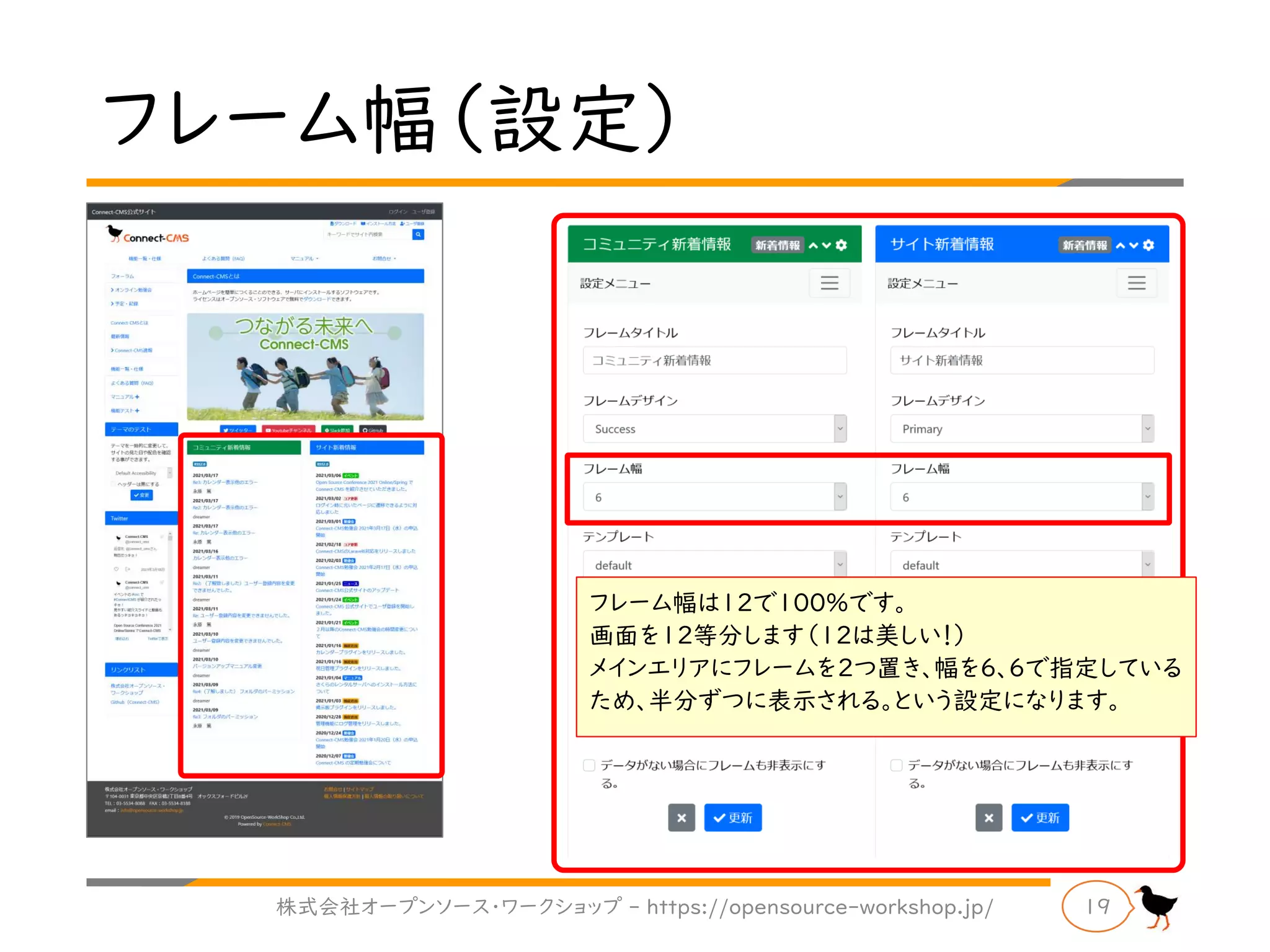Open the gear settings of コミュニティ新着情報 frame
Viewport: 1270px width, 952px height.
(841, 245)
